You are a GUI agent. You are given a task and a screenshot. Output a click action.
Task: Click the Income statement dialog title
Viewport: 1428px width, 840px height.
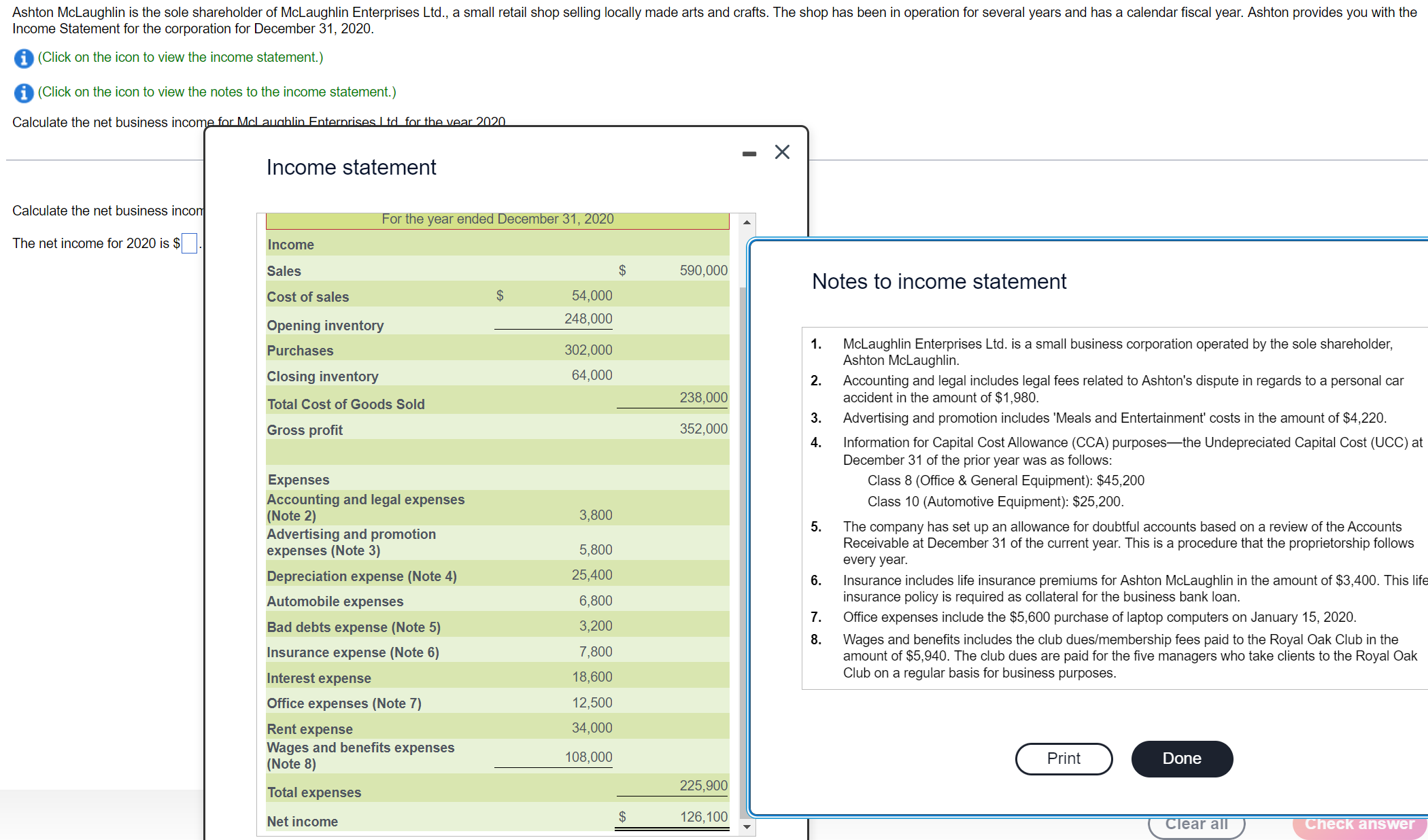[351, 167]
